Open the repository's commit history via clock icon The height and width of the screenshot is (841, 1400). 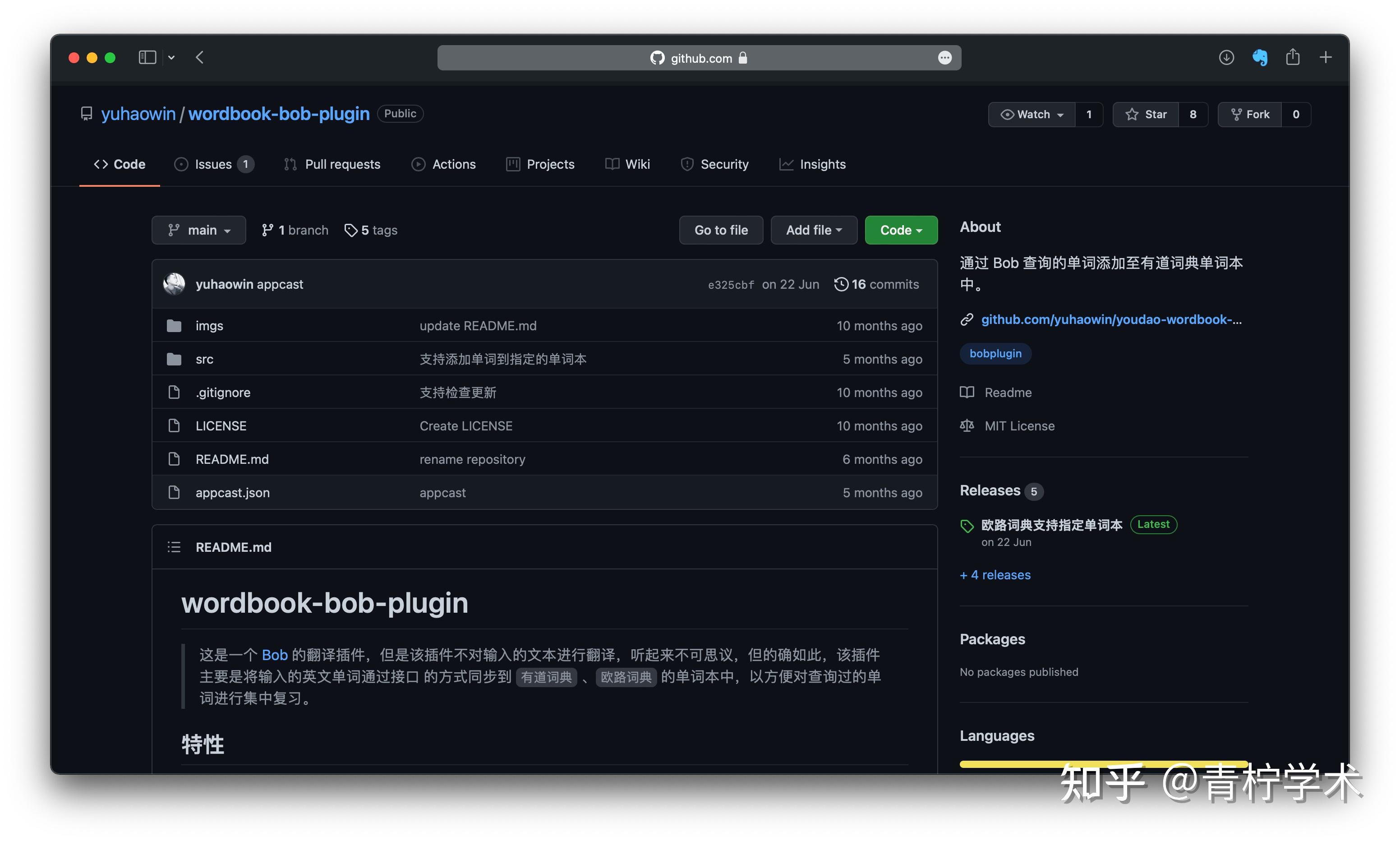tap(842, 284)
